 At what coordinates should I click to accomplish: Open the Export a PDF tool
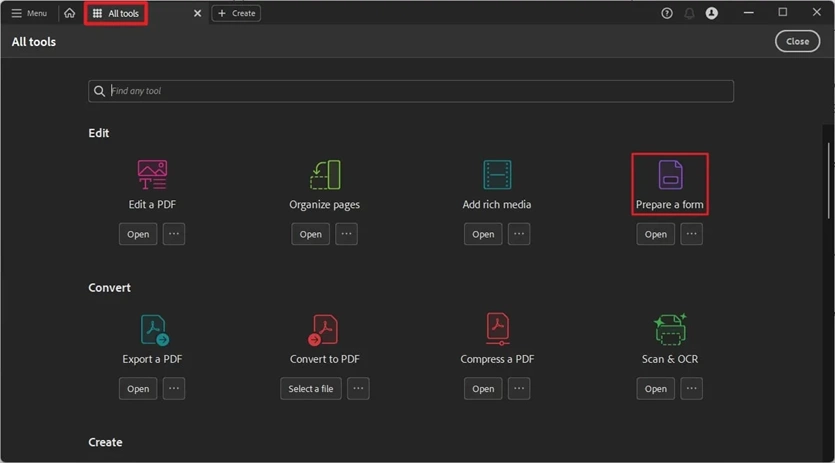point(138,388)
